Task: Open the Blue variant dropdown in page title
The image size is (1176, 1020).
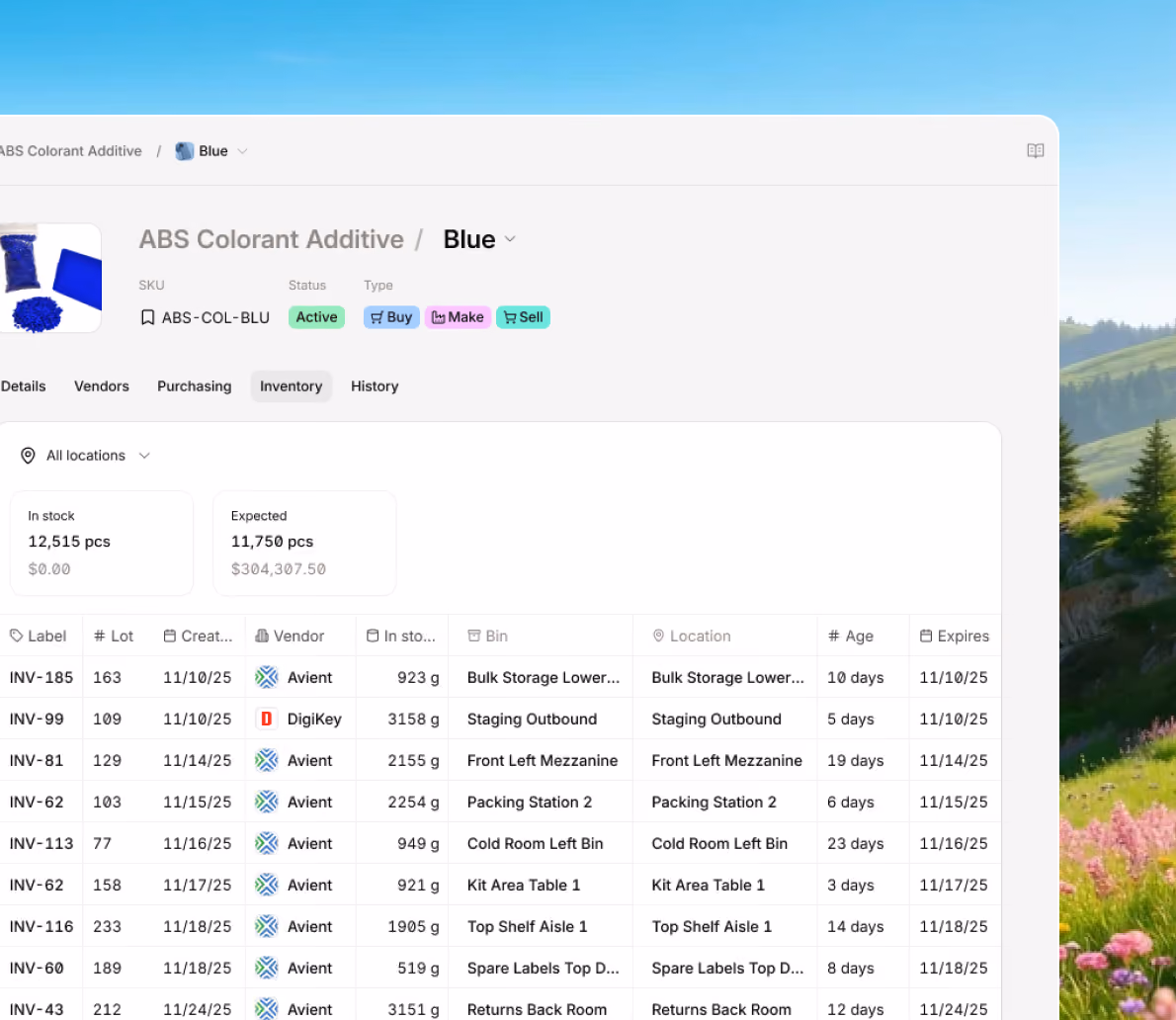Action: pos(510,239)
